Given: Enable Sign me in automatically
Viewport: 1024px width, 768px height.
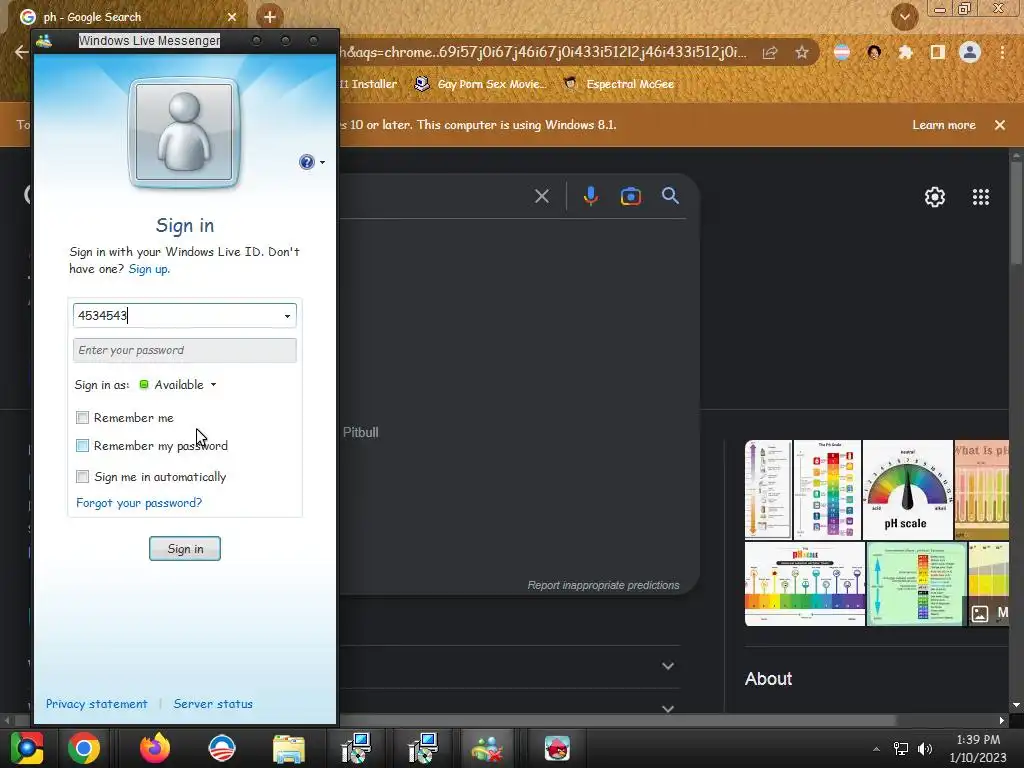Looking at the screenshot, I should 82,476.
